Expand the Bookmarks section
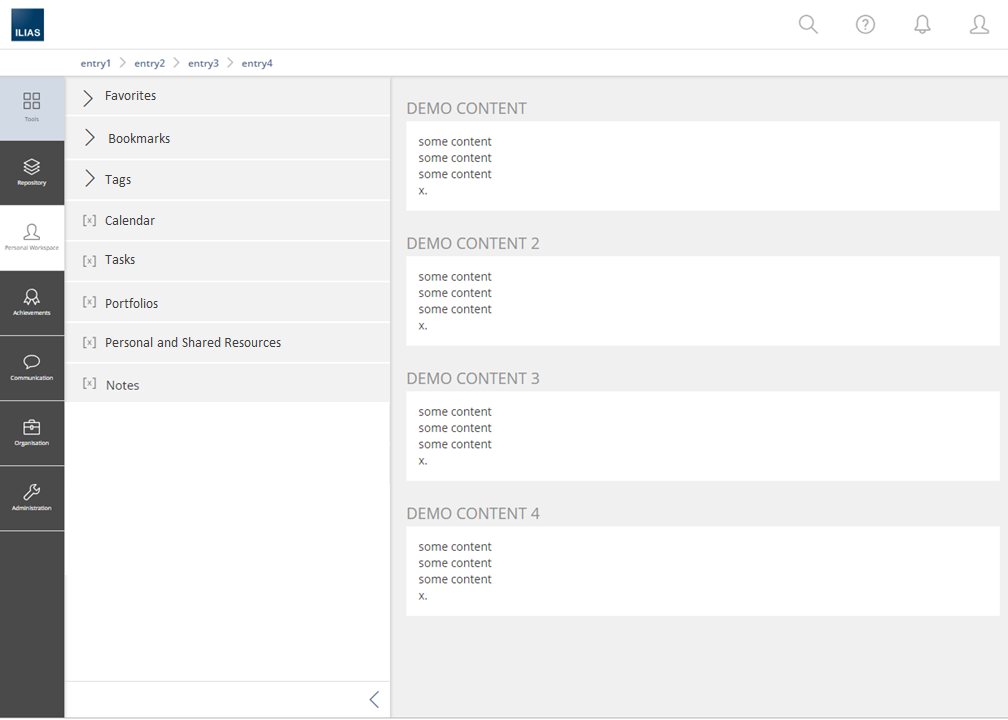 (x=90, y=138)
